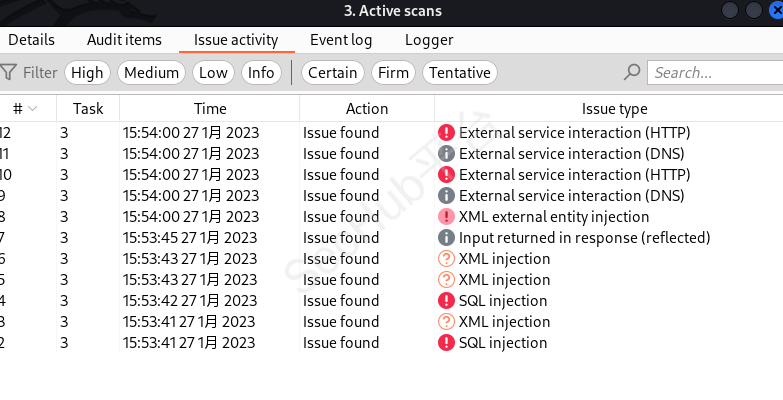Click info icon beside Input returned in response
783x400 pixels.
click(x=446, y=238)
